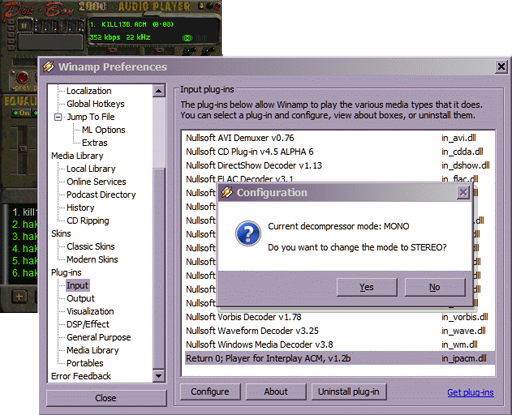Click the in_dshow.dll filename
Viewport: 512px width, 415px height.
pyautogui.click(x=465, y=166)
